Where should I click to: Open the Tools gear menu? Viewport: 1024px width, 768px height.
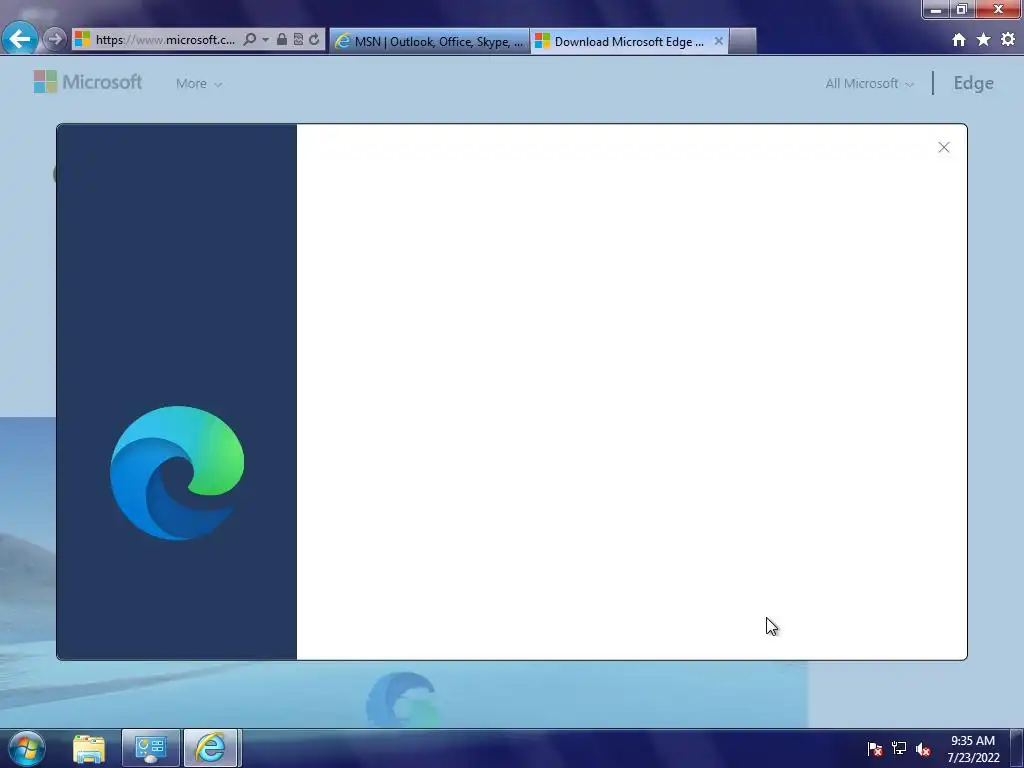pos(1008,40)
